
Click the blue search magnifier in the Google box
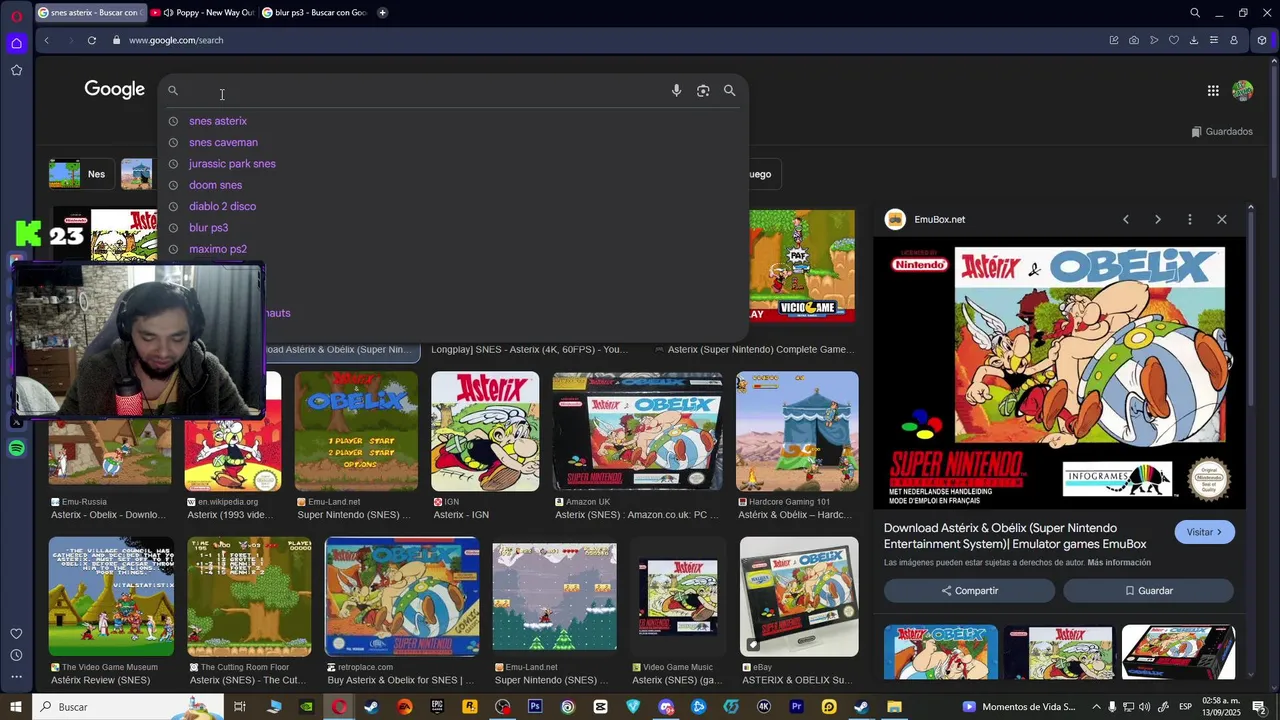coord(729,91)
